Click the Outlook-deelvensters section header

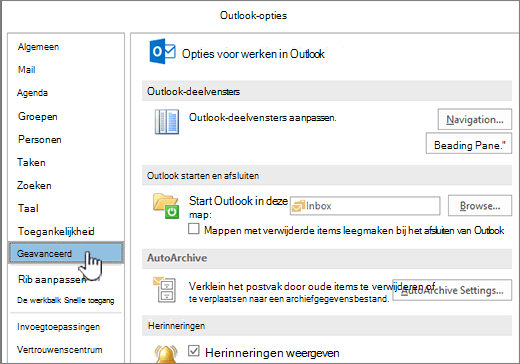(x=327, y=91)
